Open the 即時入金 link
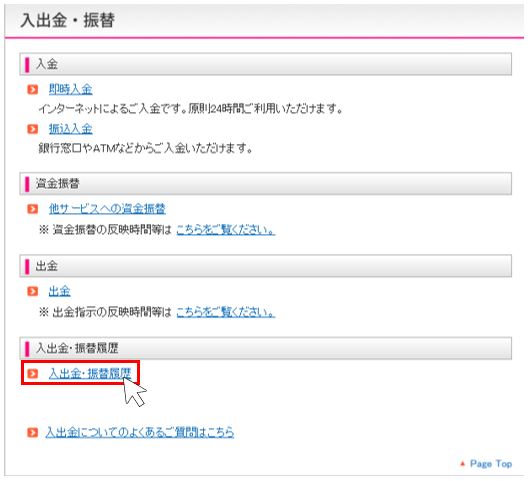 (70, 90)
